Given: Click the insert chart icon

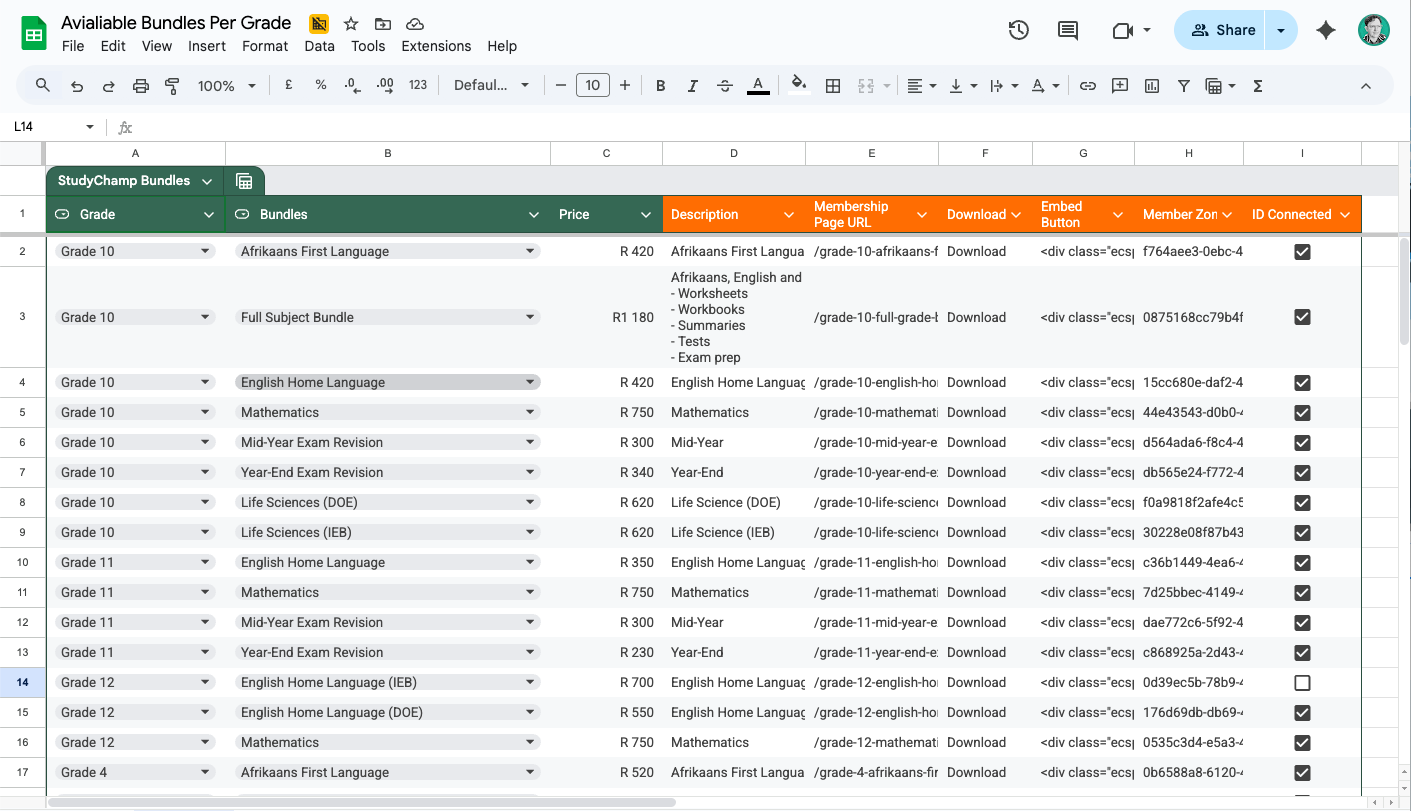Looking at the screenshot, I should (1152, 86).
